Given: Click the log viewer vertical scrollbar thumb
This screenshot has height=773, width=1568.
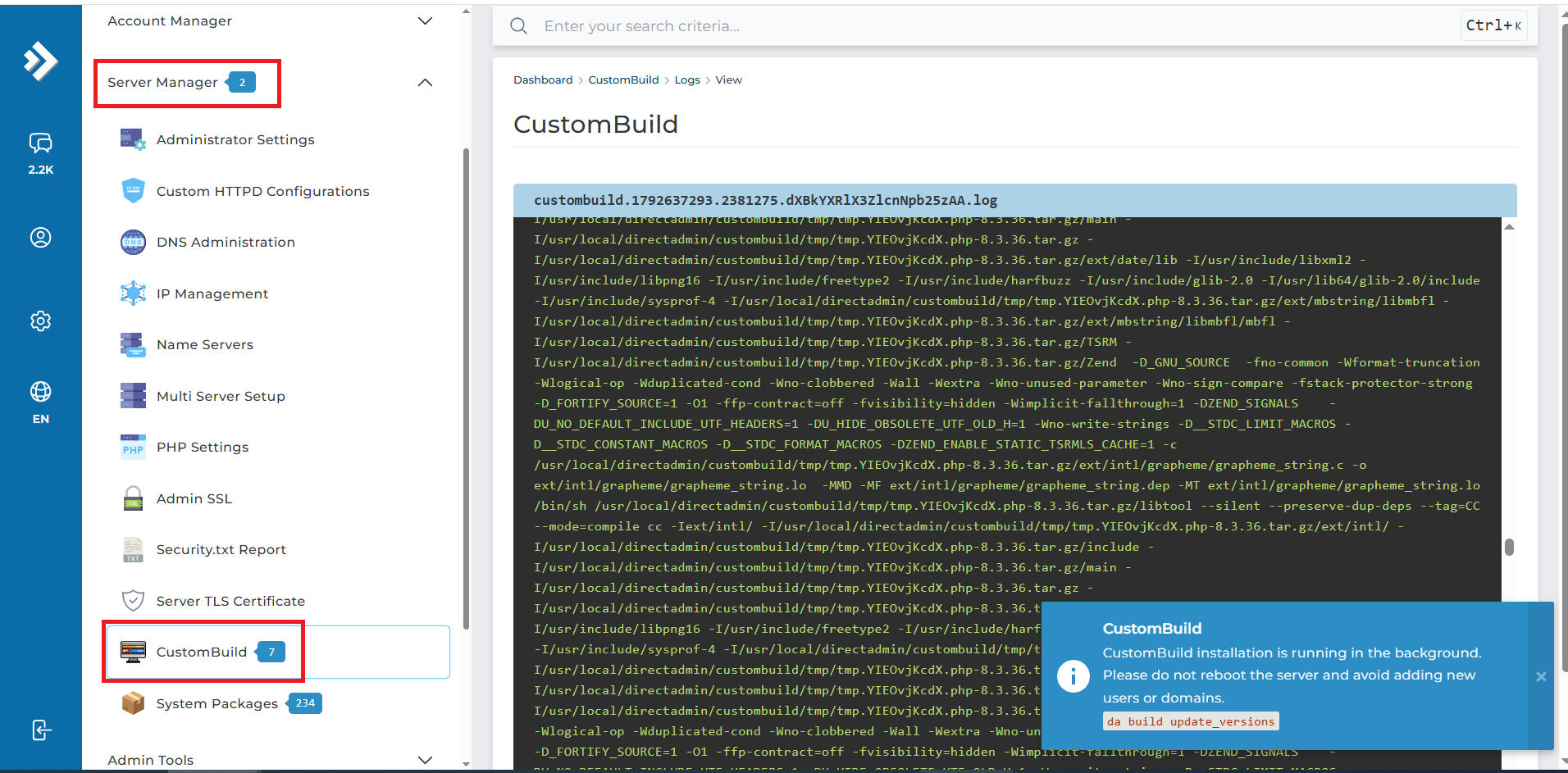Looking at the screenshot, I should pos(1509,547).
